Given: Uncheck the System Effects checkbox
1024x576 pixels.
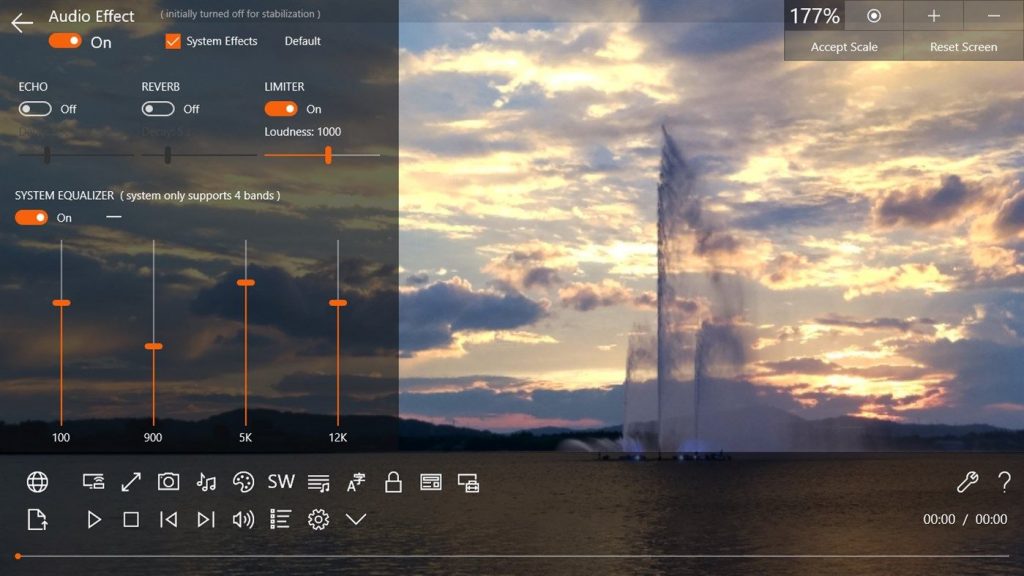Looking at the screenshot, I should point(172,41).
